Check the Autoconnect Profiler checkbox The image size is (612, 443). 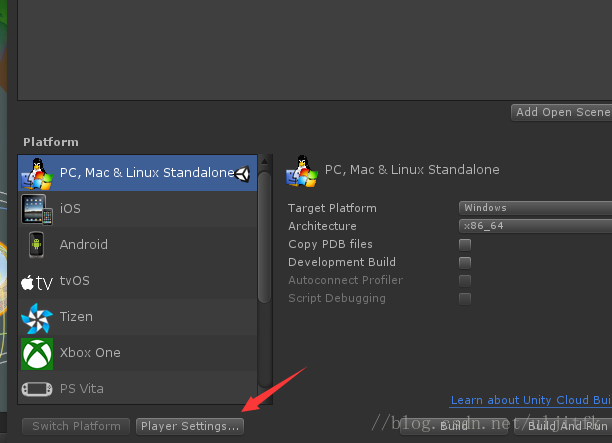point(465,281)
